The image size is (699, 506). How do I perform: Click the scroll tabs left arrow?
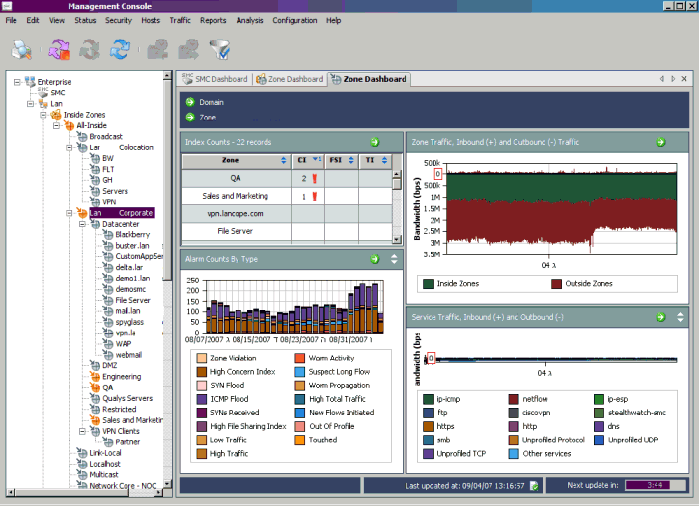pos(662,78)
